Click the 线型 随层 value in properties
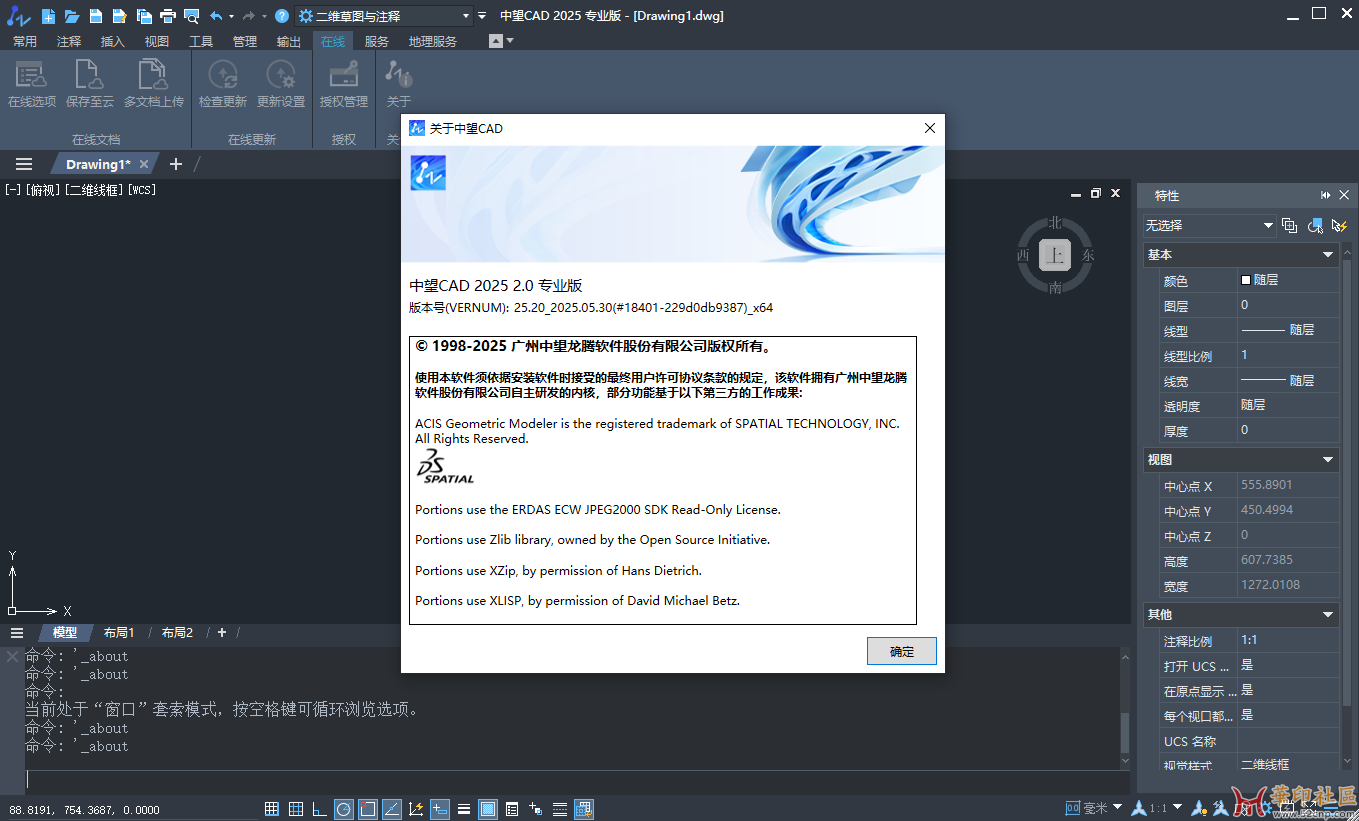Image resolution: width=1359 pixels, height=821 pixels. click(1288, 330)
